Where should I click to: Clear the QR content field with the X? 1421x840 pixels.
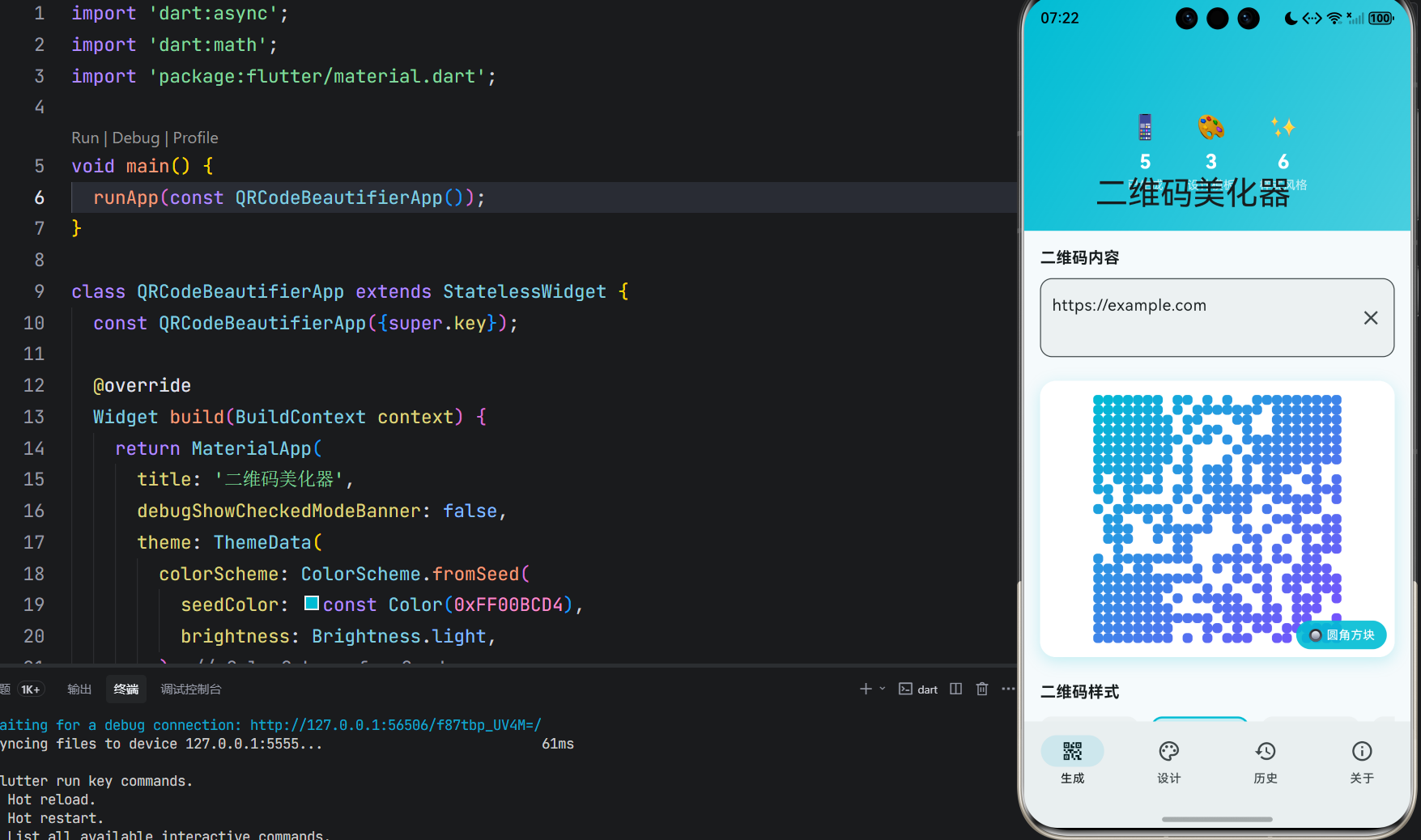1370,318
